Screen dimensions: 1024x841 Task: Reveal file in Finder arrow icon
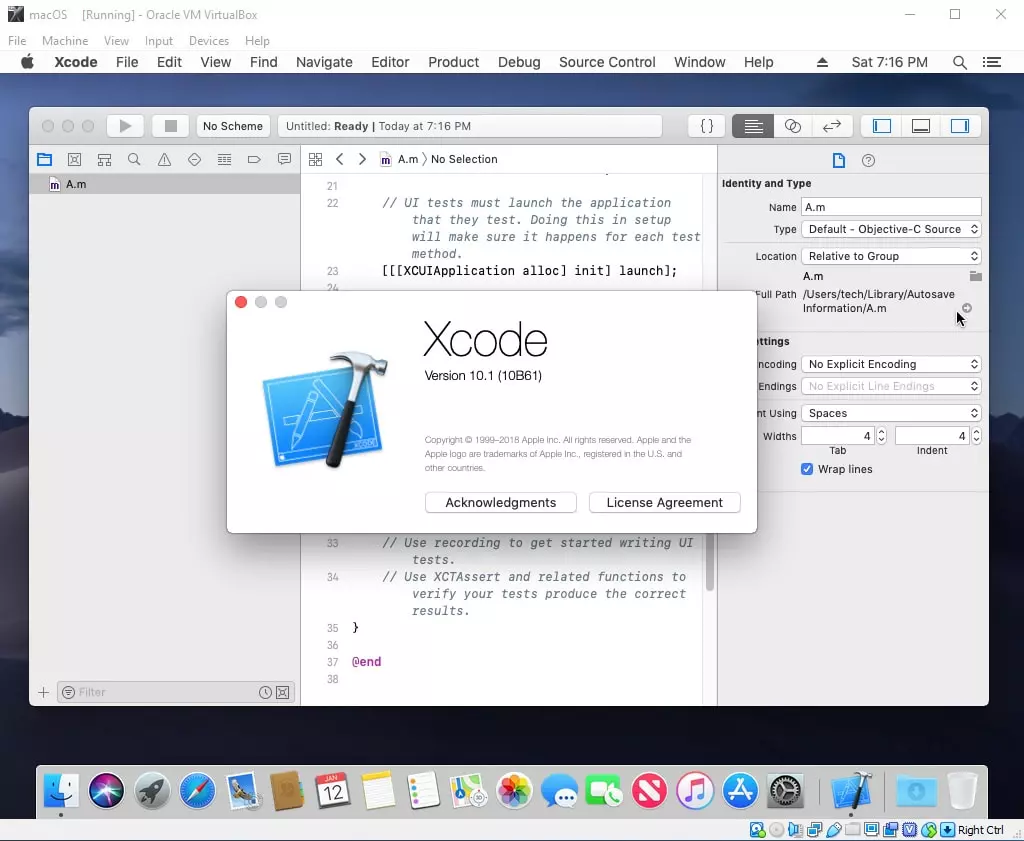coord(967,308)
